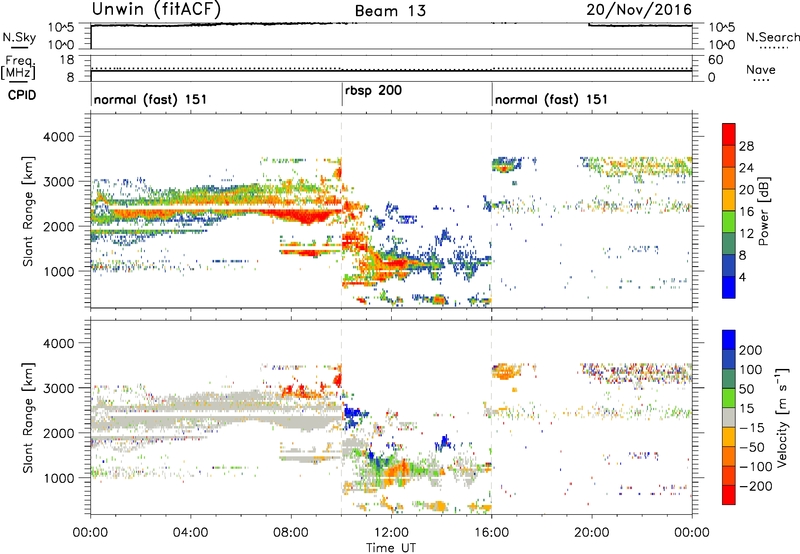This screenshot has height=554, width=800.
Task: Click 'normal (fast) 151' label at 16:00
Action: click(x=551, y=99)
